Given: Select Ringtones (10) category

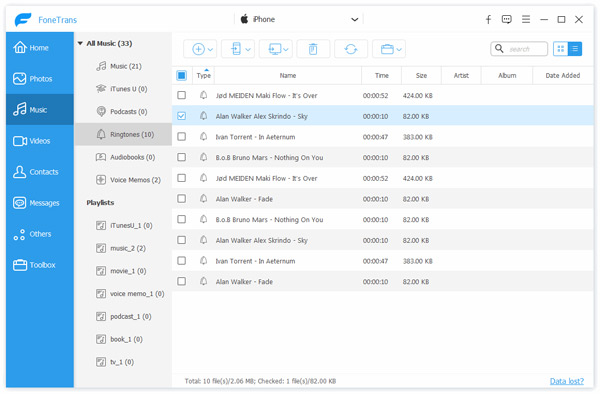Looking at the screenshot, I should pos(123,134).
